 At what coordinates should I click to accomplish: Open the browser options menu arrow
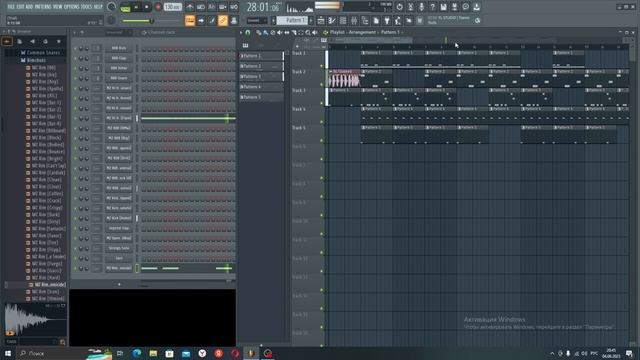(x=4, y=31)
